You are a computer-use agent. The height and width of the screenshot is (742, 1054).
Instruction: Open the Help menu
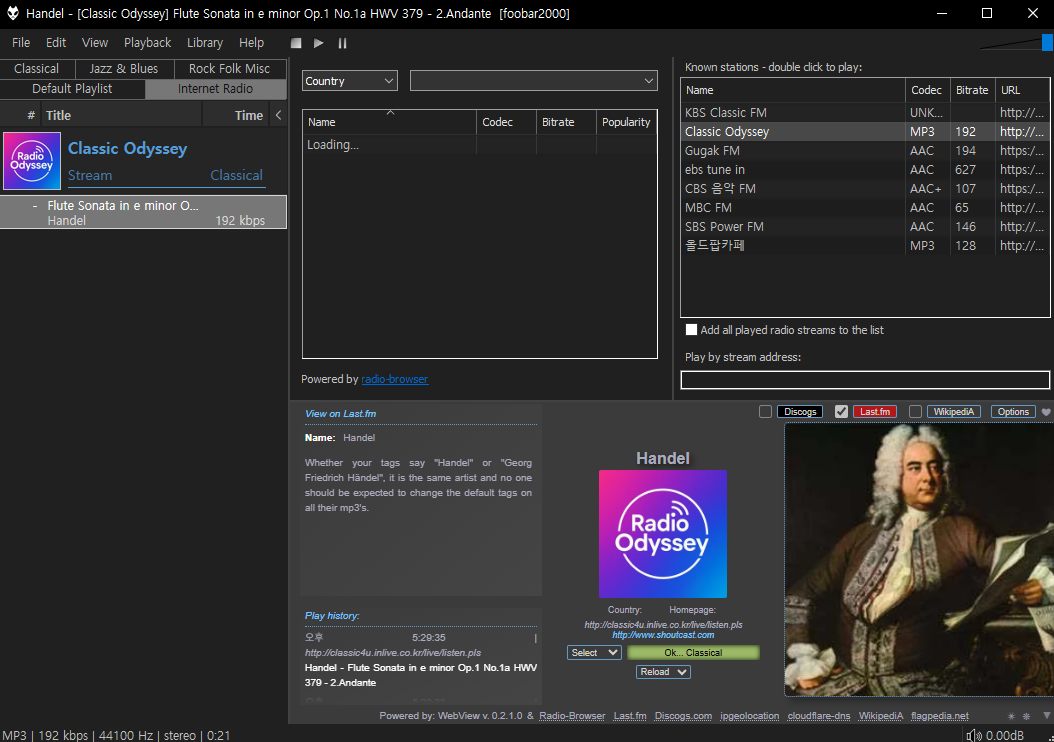[251, 42]
